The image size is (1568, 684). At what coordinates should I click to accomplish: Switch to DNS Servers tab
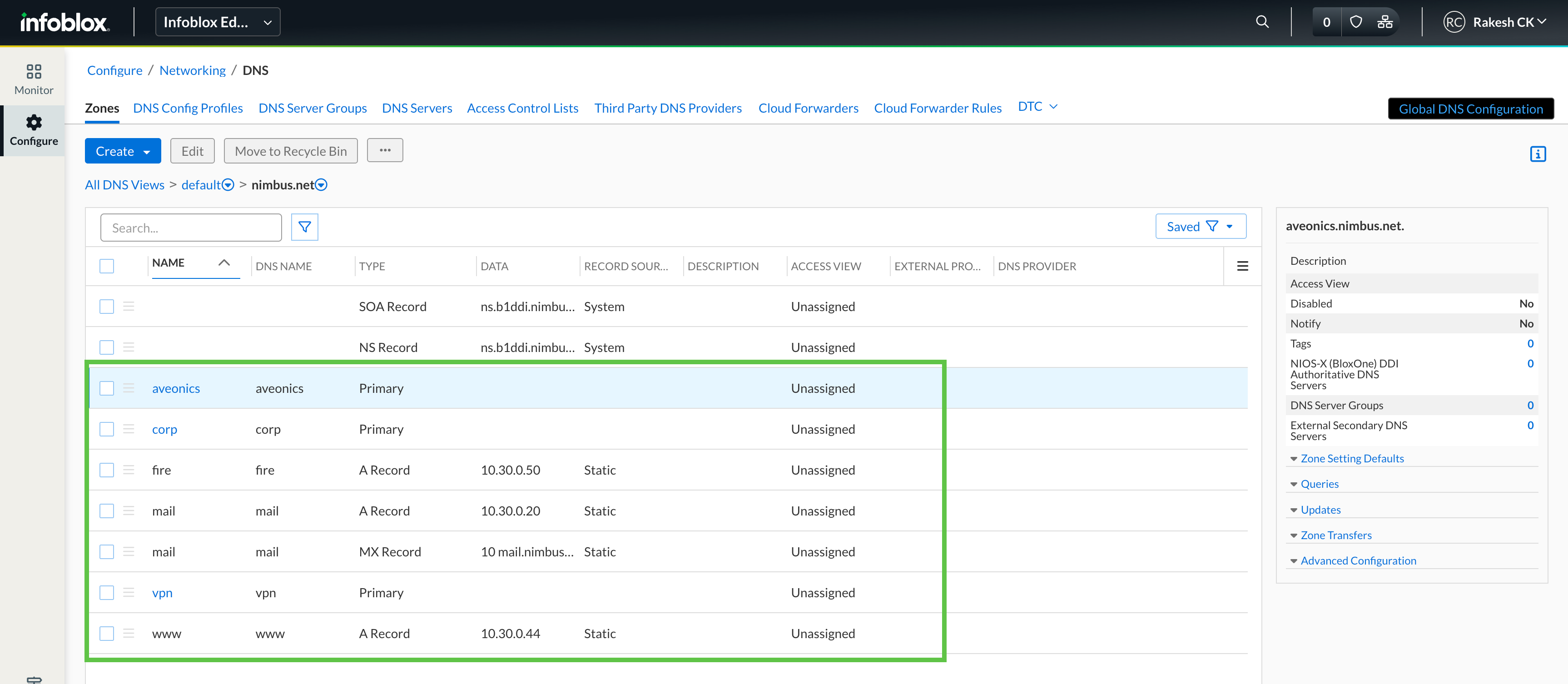click(417, 108)
